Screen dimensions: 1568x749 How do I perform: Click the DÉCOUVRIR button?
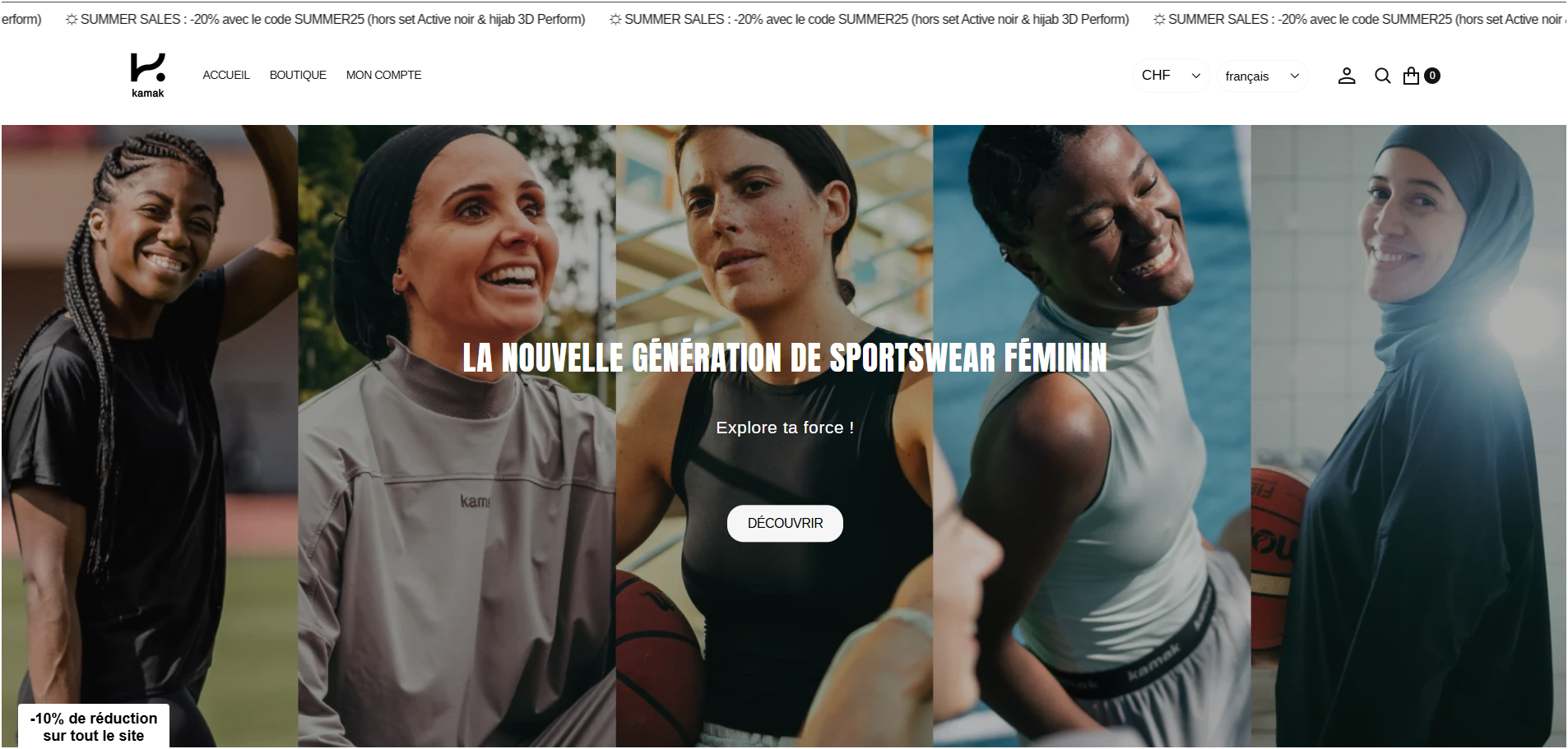tap(785, 523)
